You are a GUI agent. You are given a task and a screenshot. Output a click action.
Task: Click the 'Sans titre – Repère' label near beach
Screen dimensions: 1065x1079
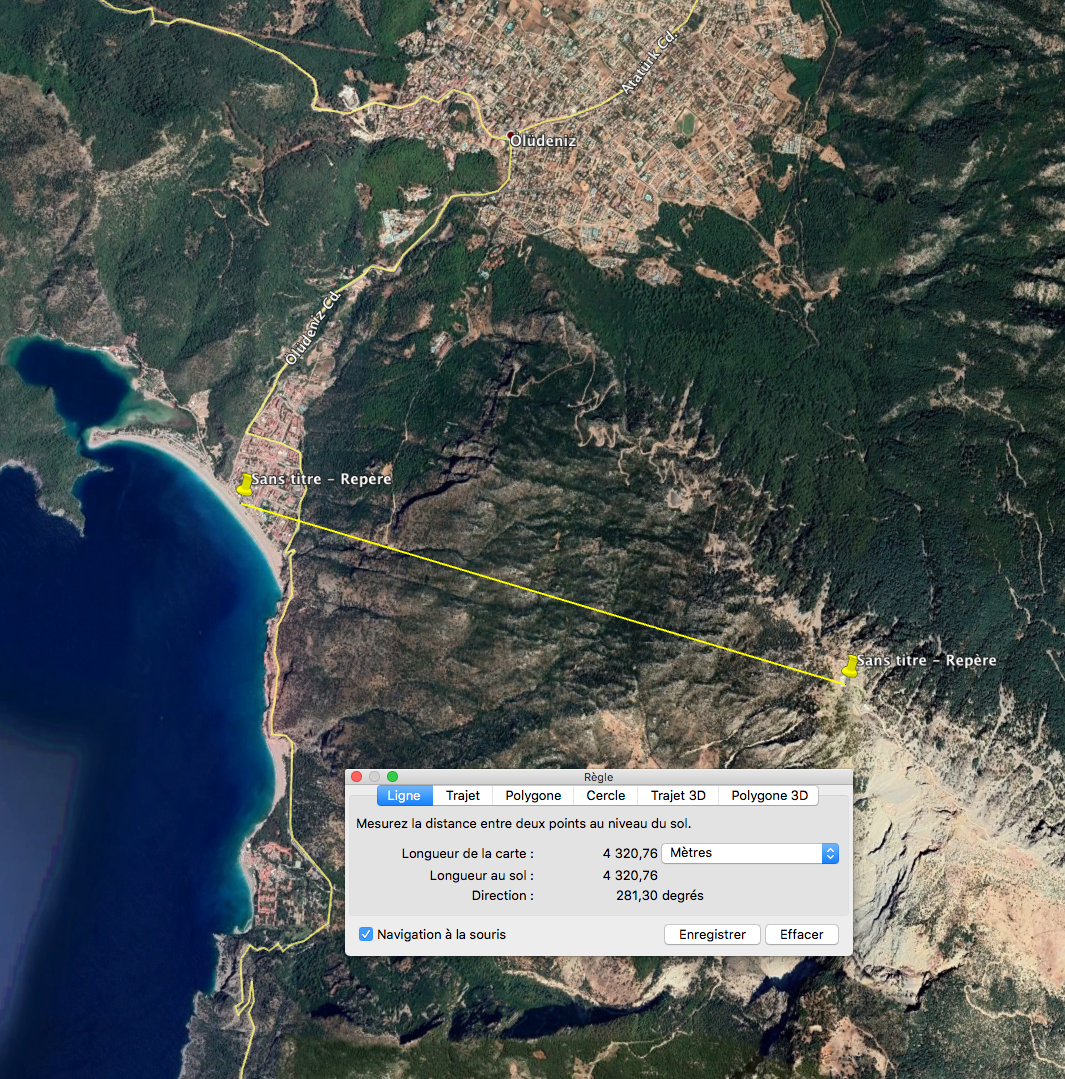(x=321, y=479)
